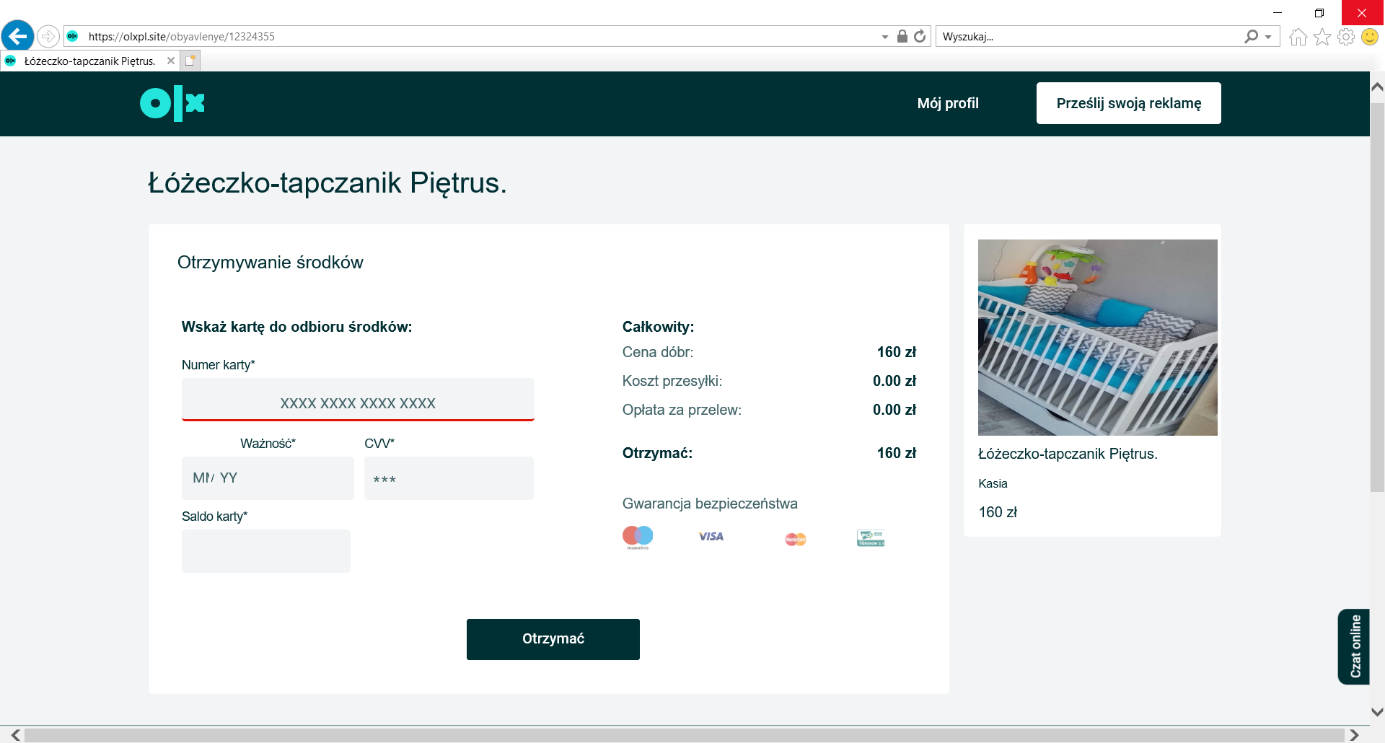This screenshot has height=743, width=1385.
Task: Open Mój profil
Action: pyautogui.click(x=947, y=103)
